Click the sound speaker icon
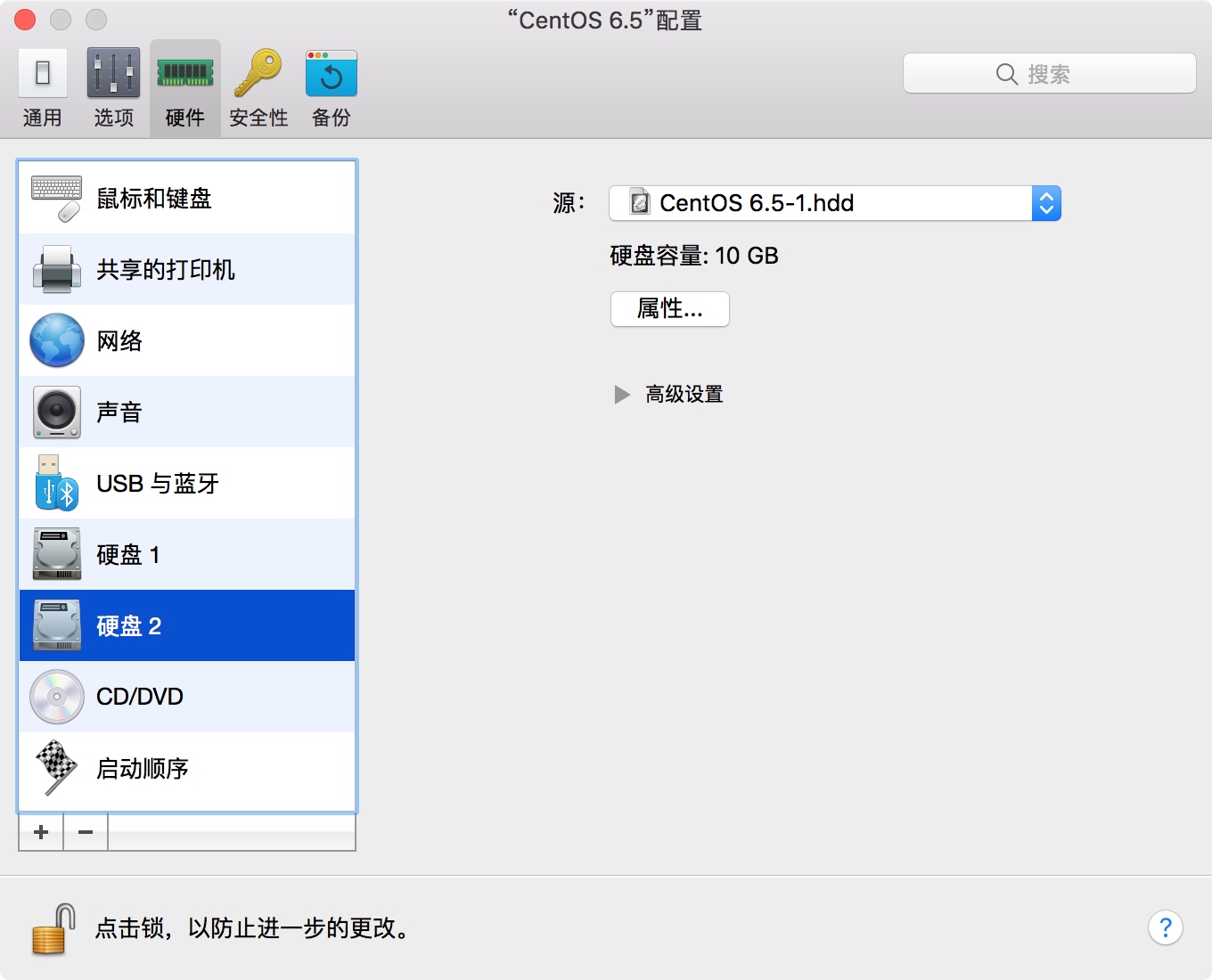This screenshot has height=980, width=1212. 56,412
